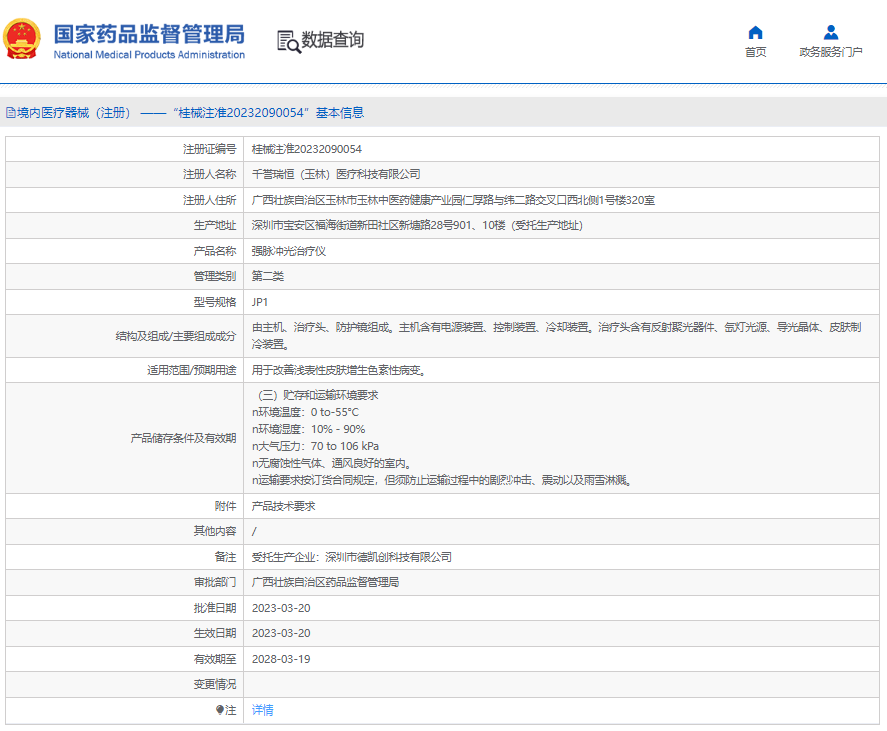Click the bulb icon beside 注
The image size is (887, 731).
click(219, 710)
